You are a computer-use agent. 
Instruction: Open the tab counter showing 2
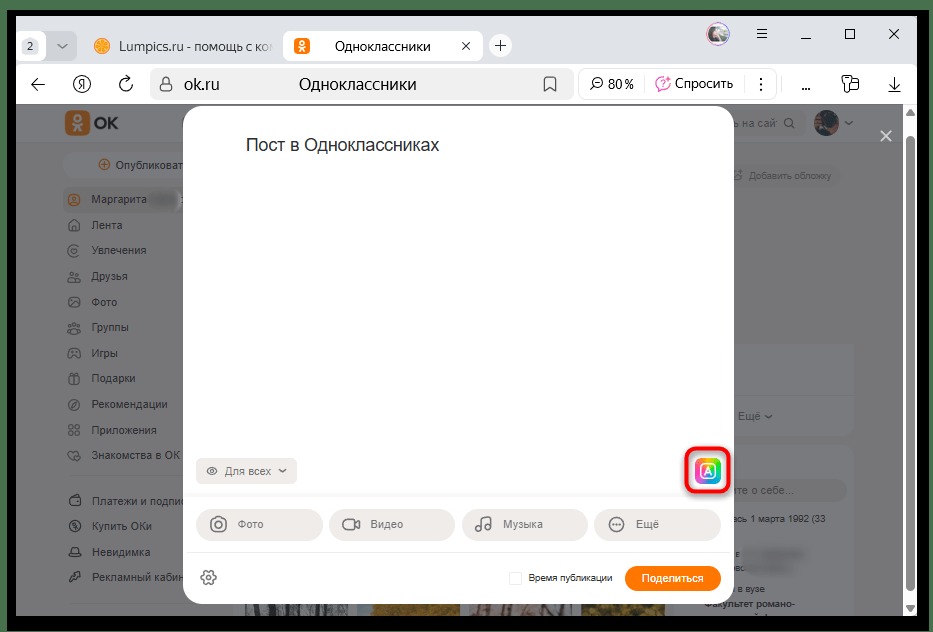(x=30, y=46)
